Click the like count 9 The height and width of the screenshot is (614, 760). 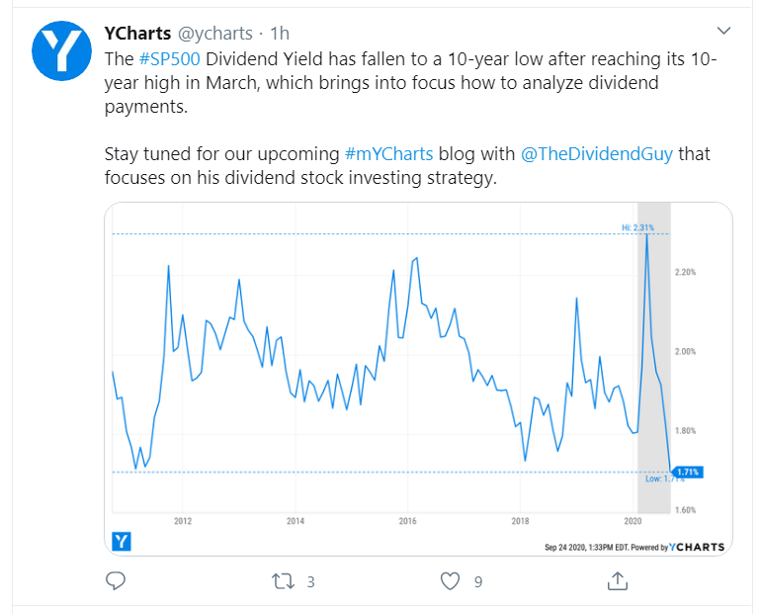(479, 581)
